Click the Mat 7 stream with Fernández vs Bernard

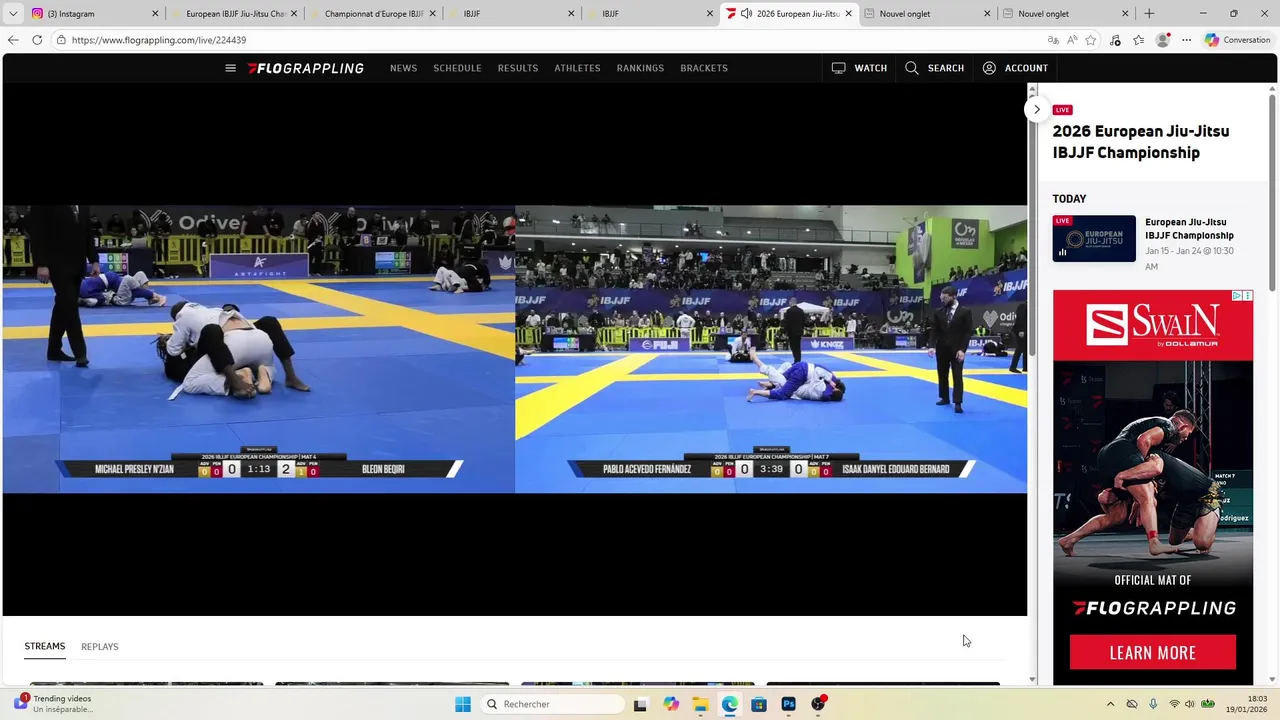pos(771,349)
